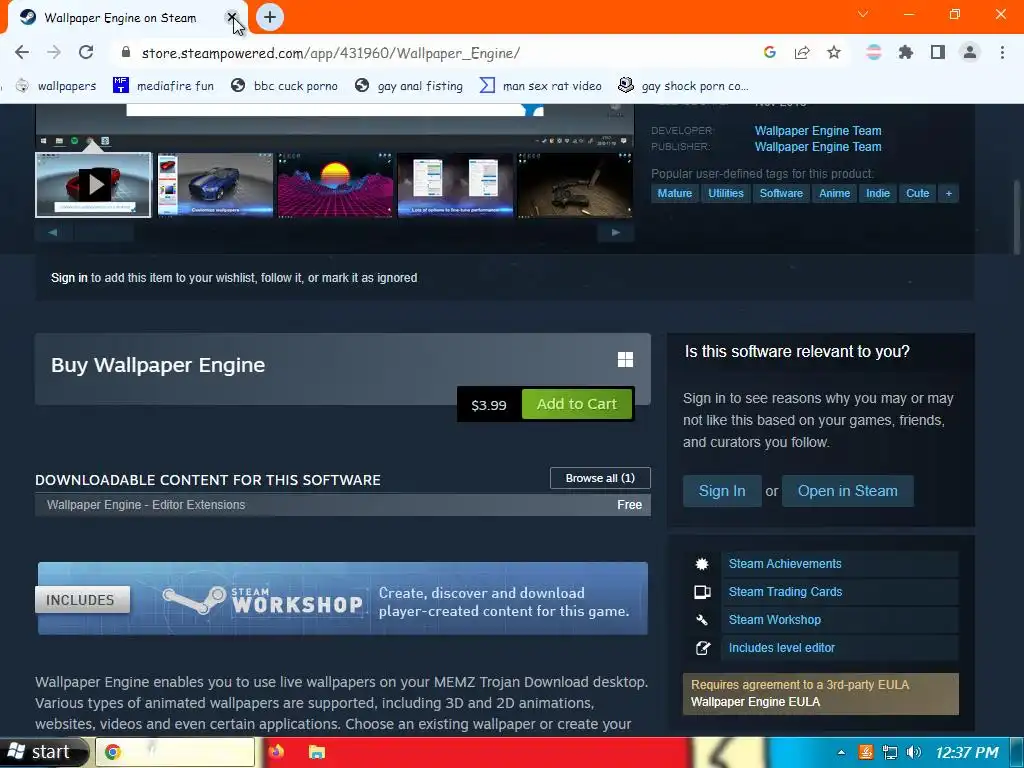Screen dimensions: 1024x768
Task: Select the Indie tag
Action: coord(878,193)
